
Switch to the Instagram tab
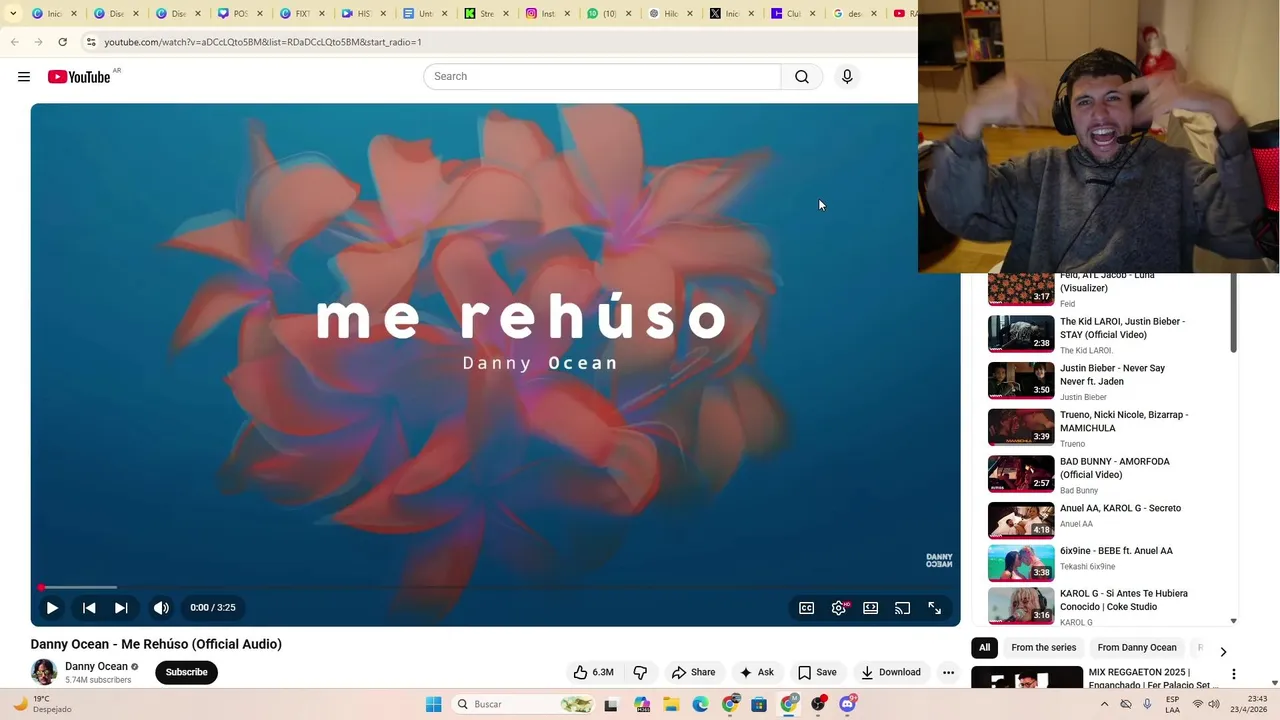click(546, 14)
